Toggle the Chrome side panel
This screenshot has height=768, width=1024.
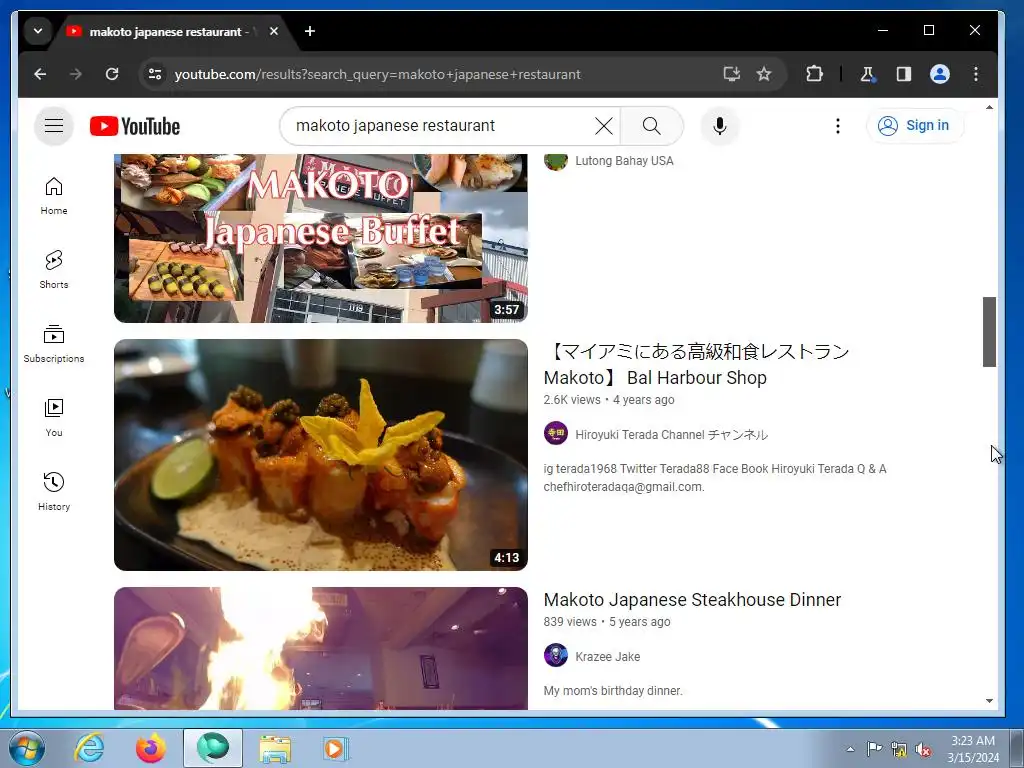[904, 74]
